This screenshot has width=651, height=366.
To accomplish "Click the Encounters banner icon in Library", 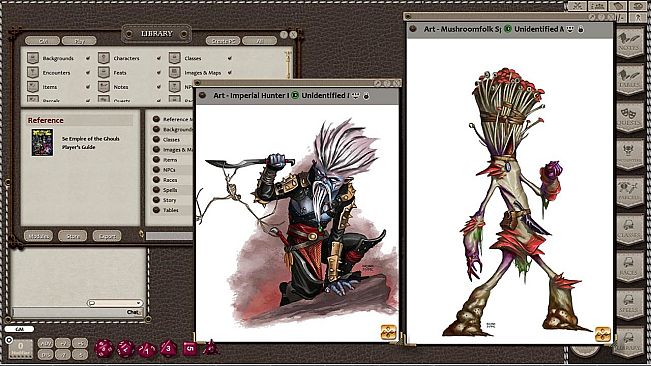I will tap(33, 73).
